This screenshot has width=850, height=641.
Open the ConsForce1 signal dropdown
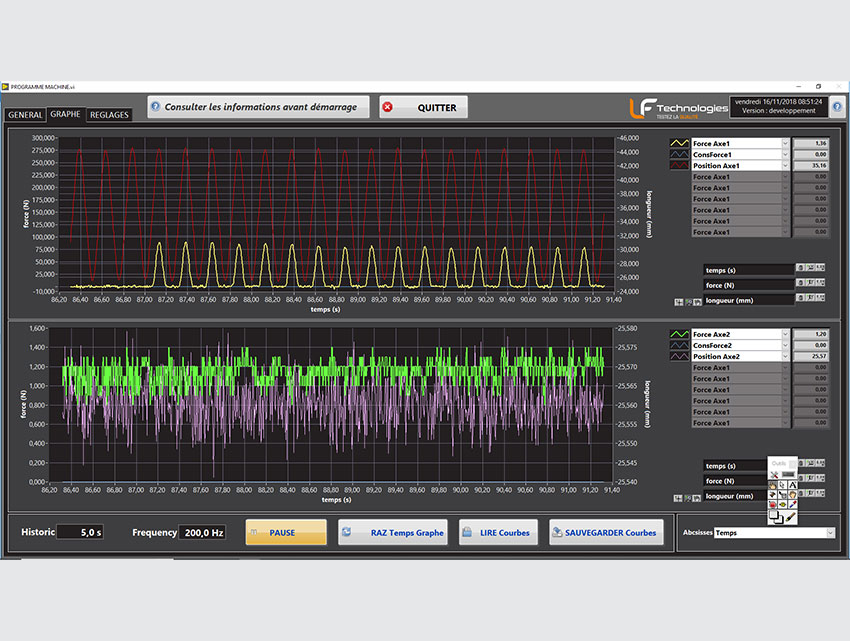pos(784,155)
